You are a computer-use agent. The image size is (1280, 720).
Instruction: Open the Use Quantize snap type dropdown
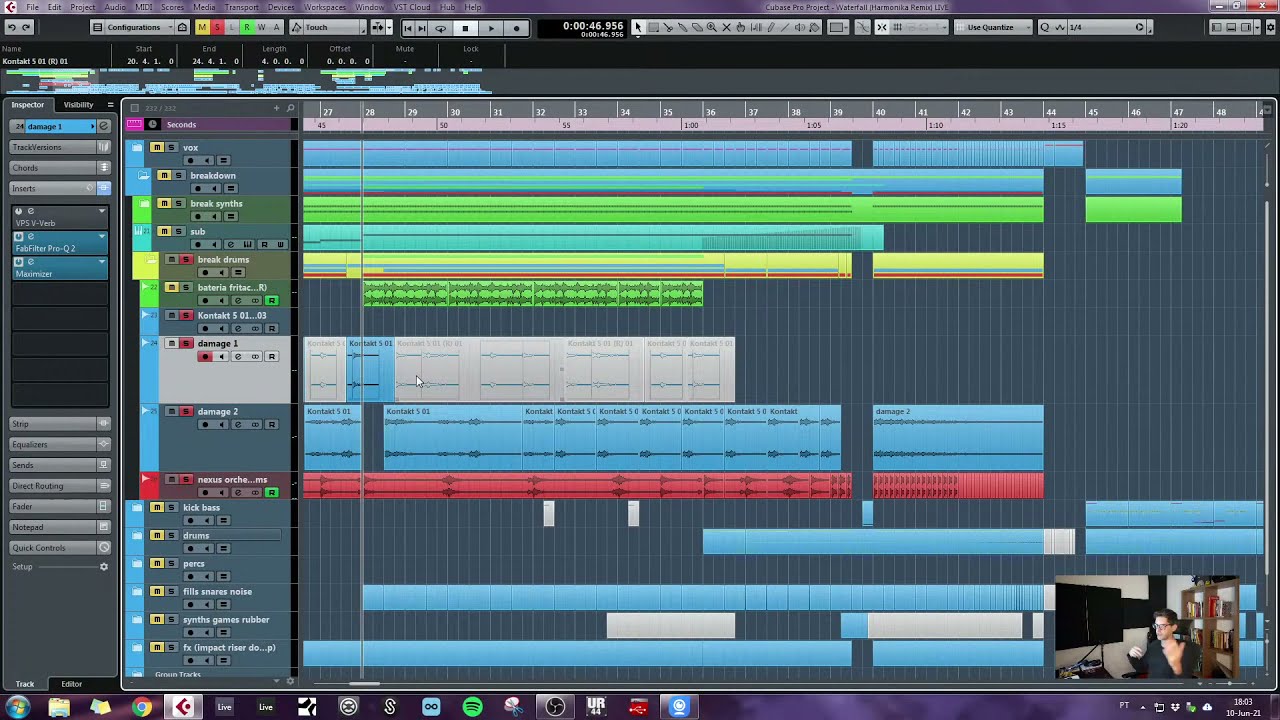(x=993, y=27)
